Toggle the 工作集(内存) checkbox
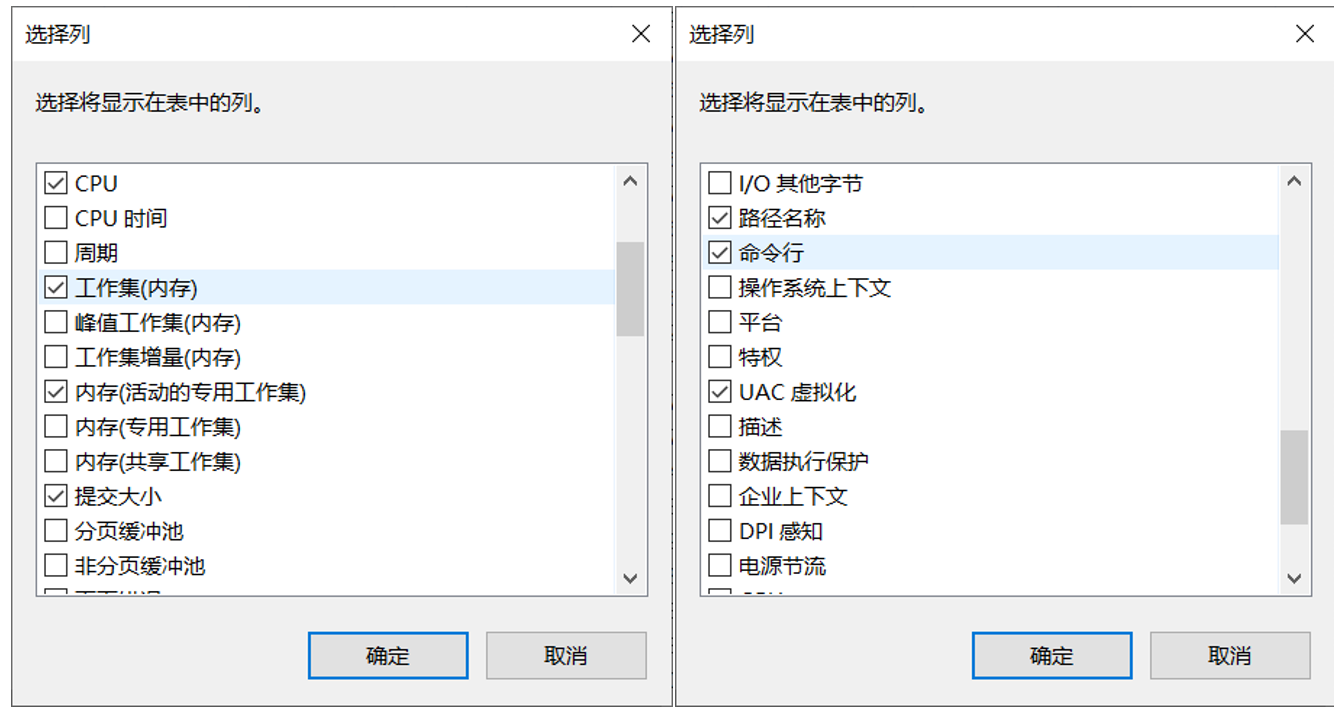The width and height of the screenshot is (1334, 713). (56, 288)
